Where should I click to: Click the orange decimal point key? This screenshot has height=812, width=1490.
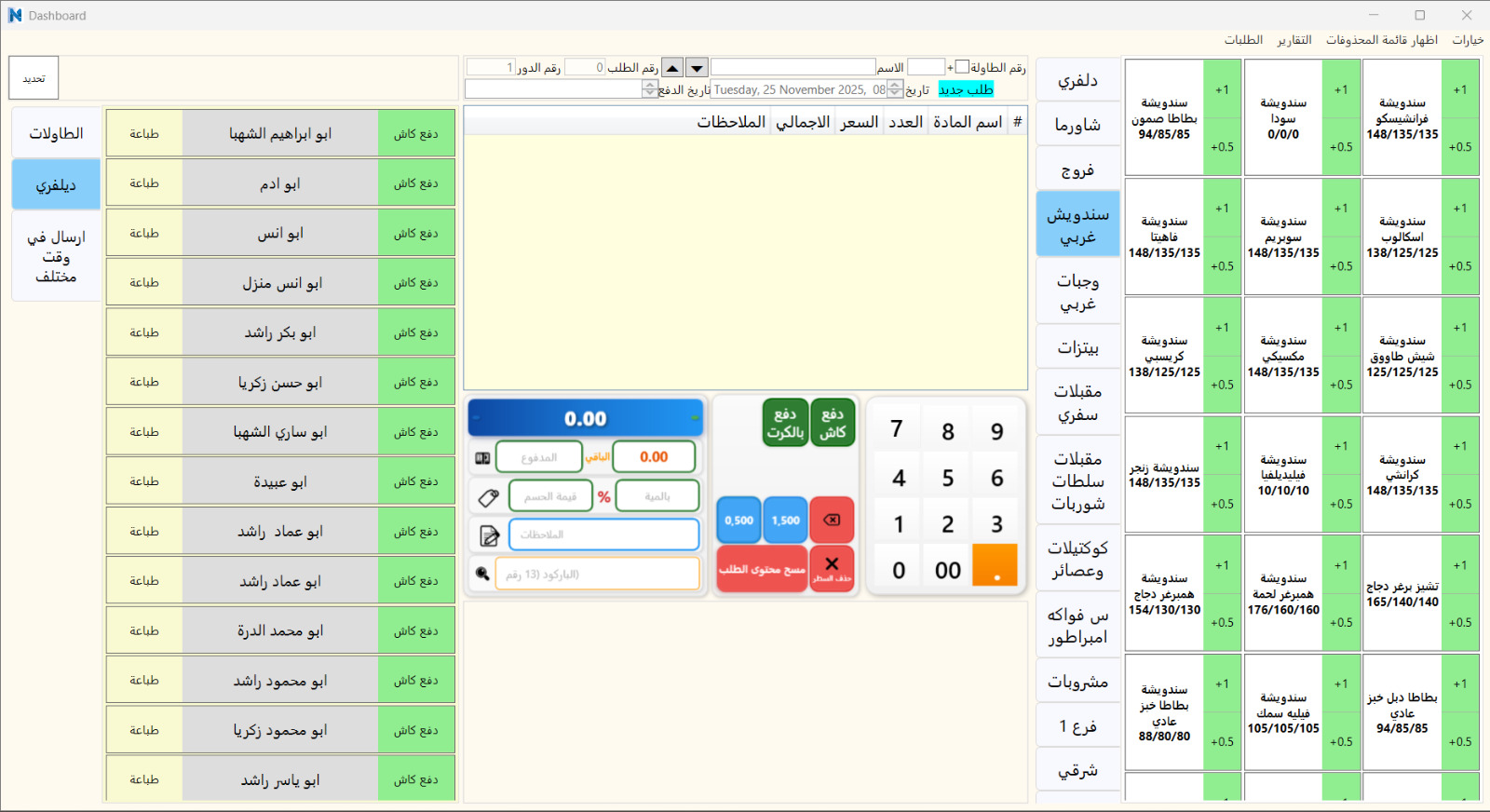[x=995, y=565]
